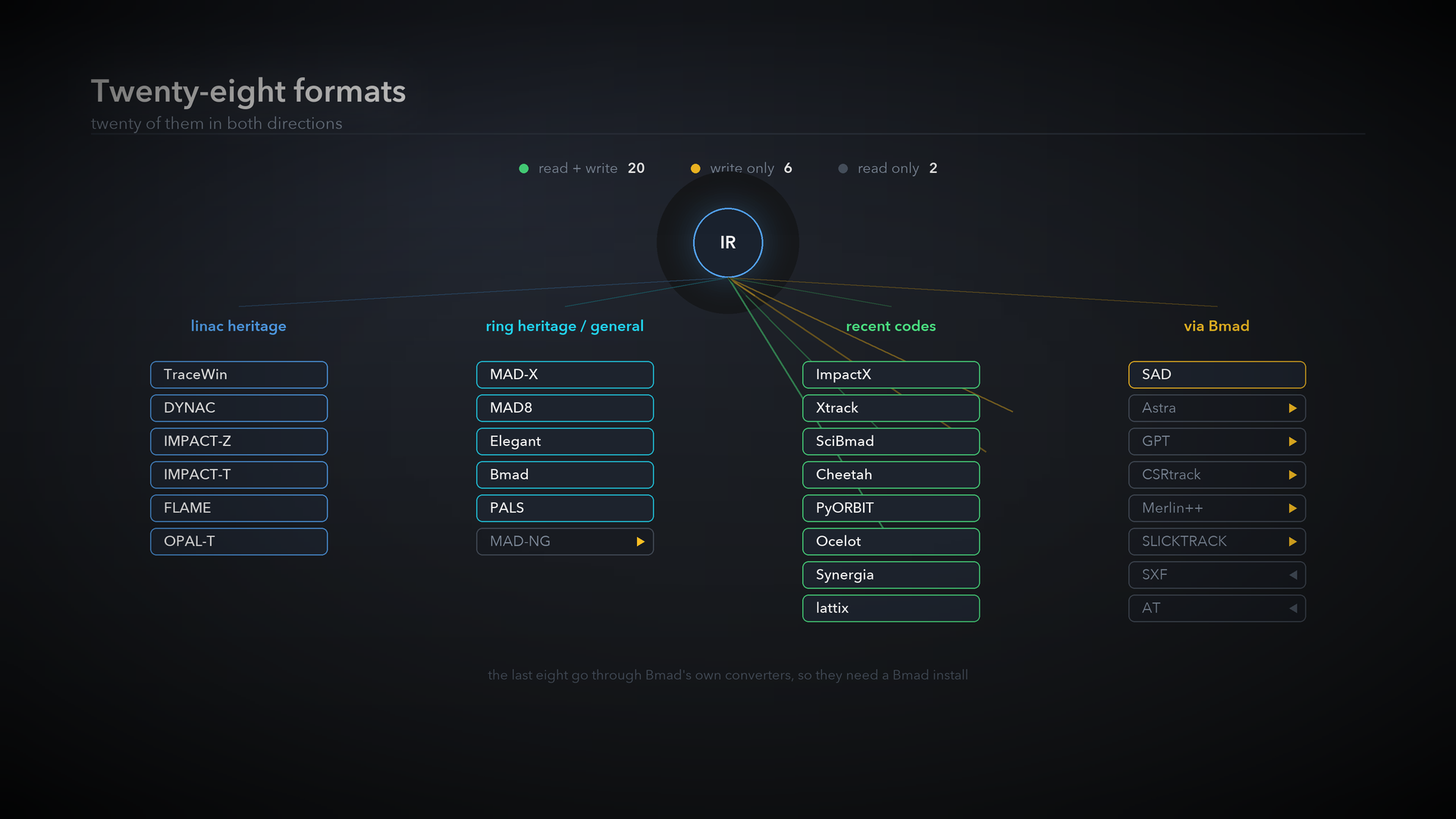The height and width of the screenshot is (819, 1456).
Task: Click the read-only arrow on SXF
Action: (1293, 575)
